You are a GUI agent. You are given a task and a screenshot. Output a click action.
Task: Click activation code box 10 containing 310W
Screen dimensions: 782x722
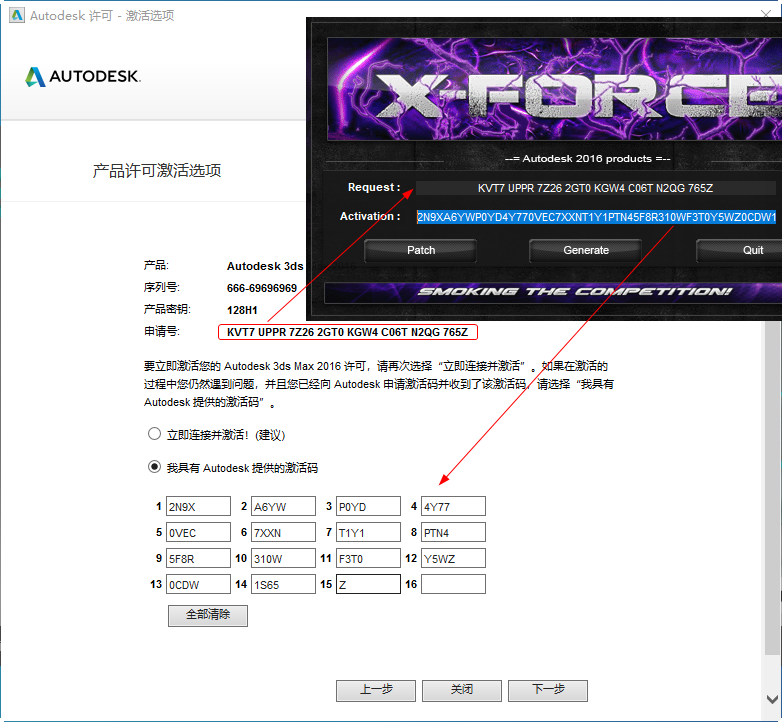tap(283, 558)
